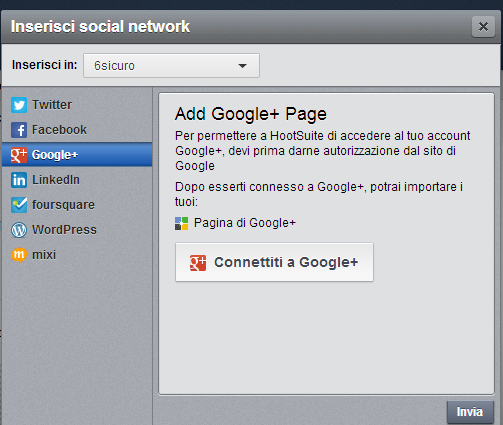The width and height of the screenshot is (503, 425).
Task: Click the Pagina di Google+ colored squares icon
Action: (x=182, y=223)
